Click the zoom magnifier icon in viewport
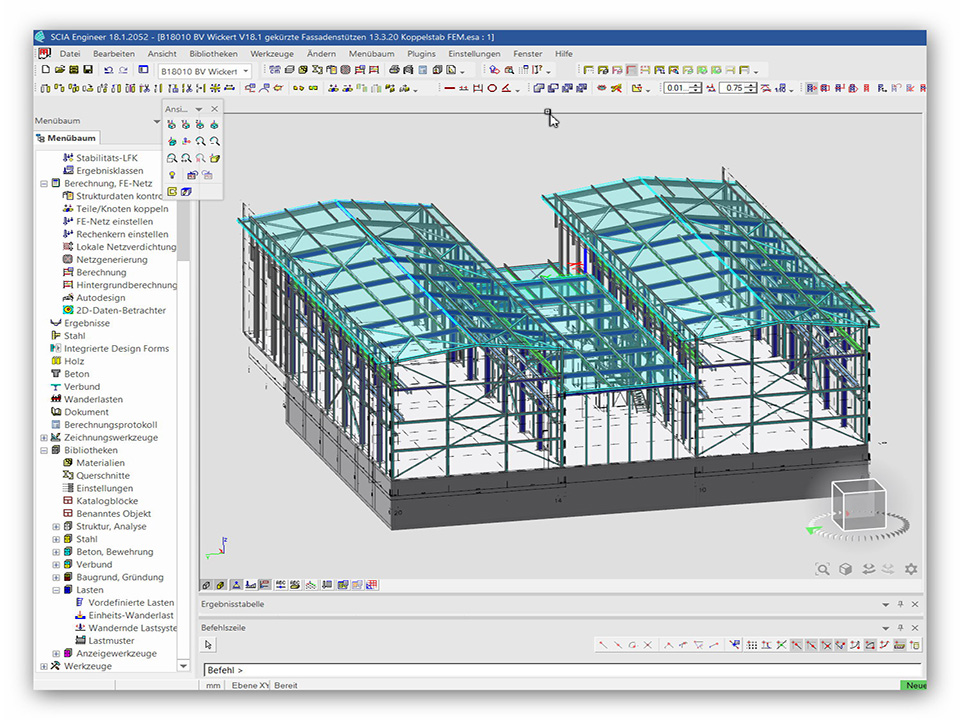The height and width of the screenshot is (720, 960). pos(822,569)
